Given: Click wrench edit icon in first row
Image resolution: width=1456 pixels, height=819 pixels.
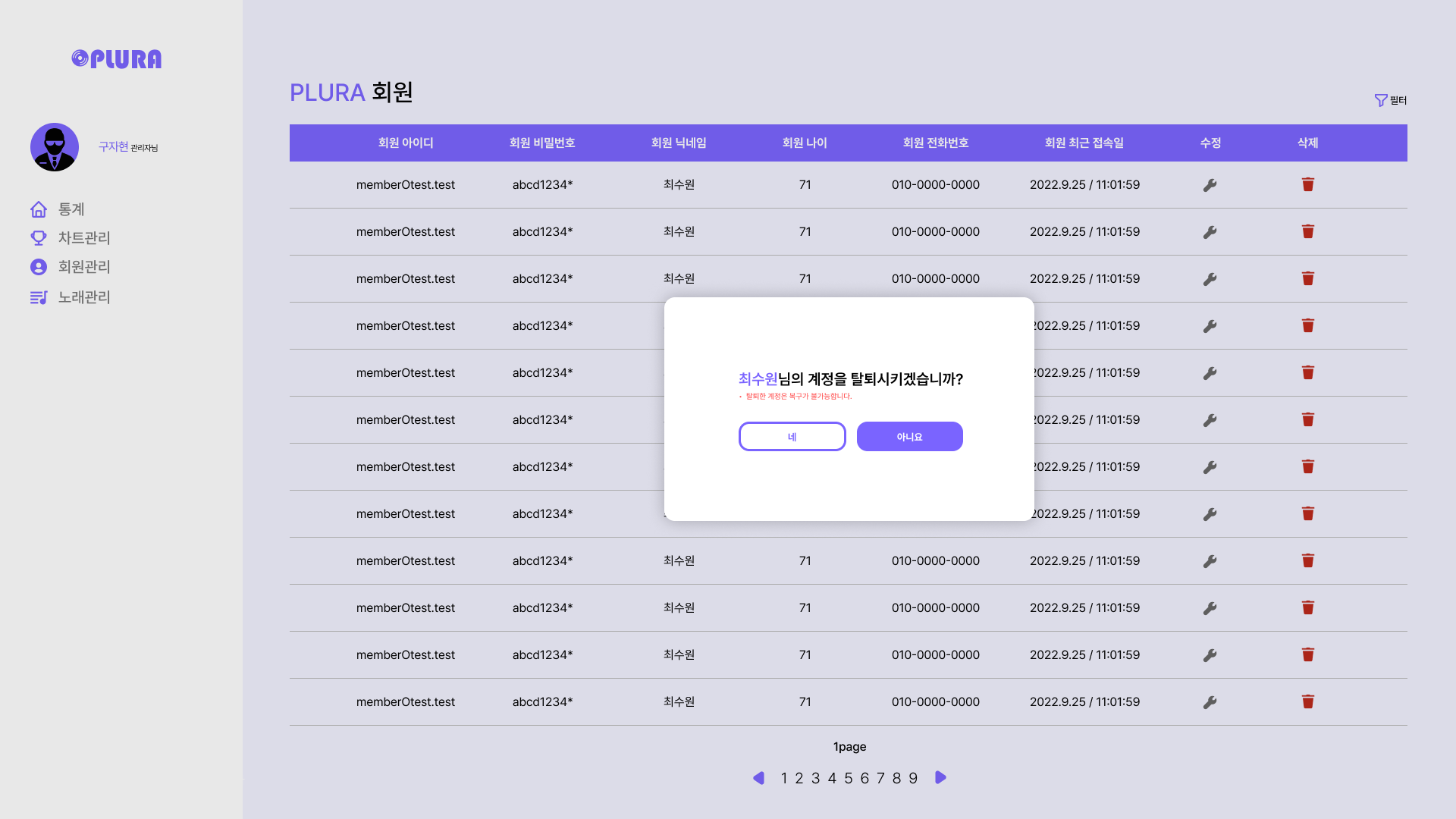Looking at the screenshot, I should 1210,185.
